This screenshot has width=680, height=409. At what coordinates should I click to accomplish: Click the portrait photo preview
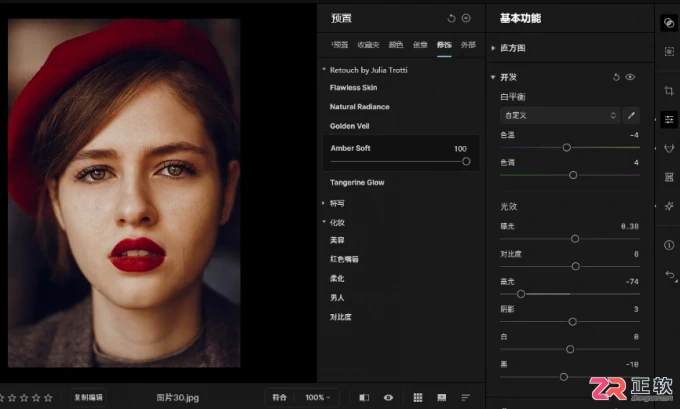click(124, 193)
